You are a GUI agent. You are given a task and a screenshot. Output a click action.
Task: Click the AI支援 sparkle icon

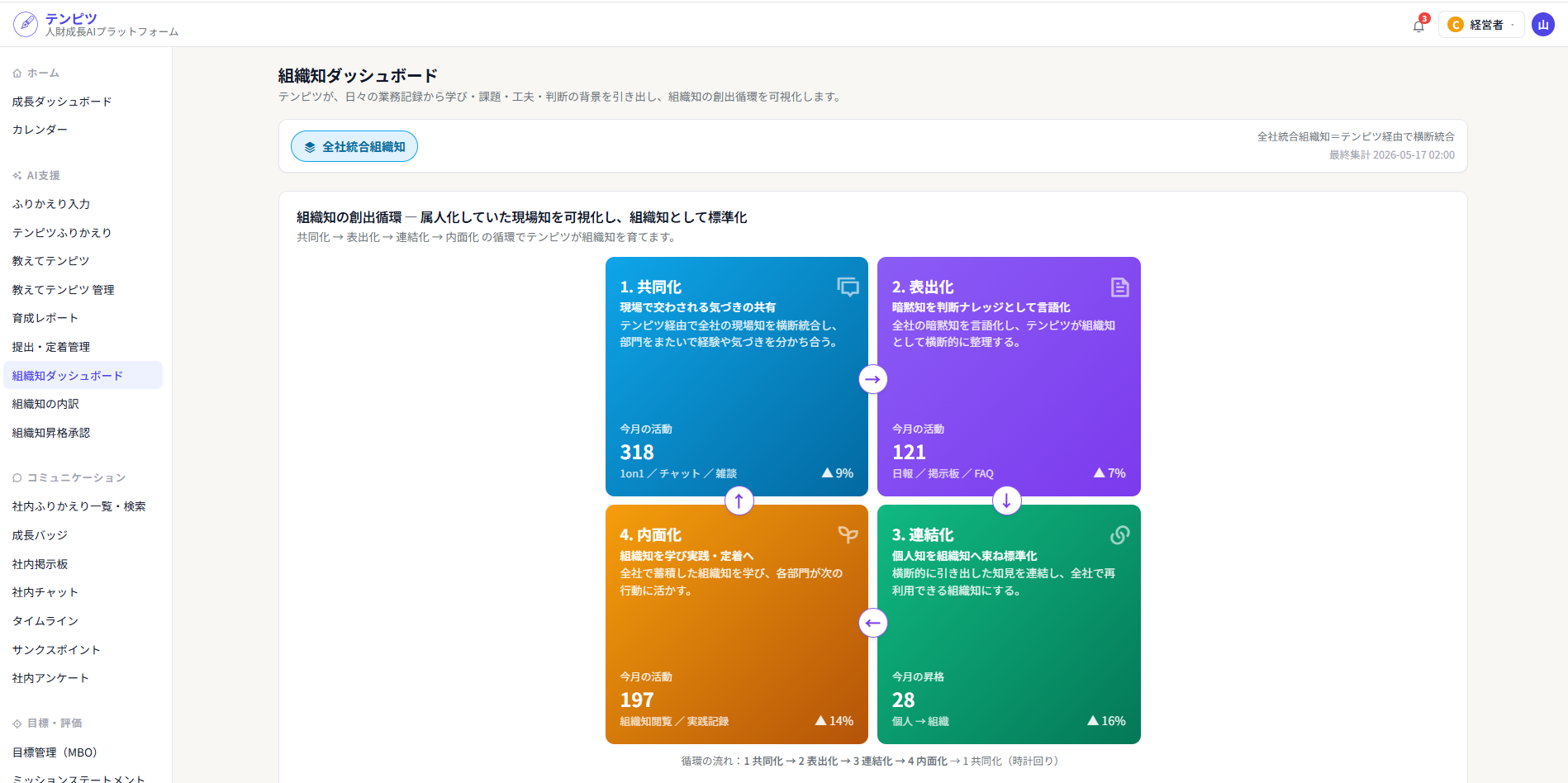coord(17,176)
